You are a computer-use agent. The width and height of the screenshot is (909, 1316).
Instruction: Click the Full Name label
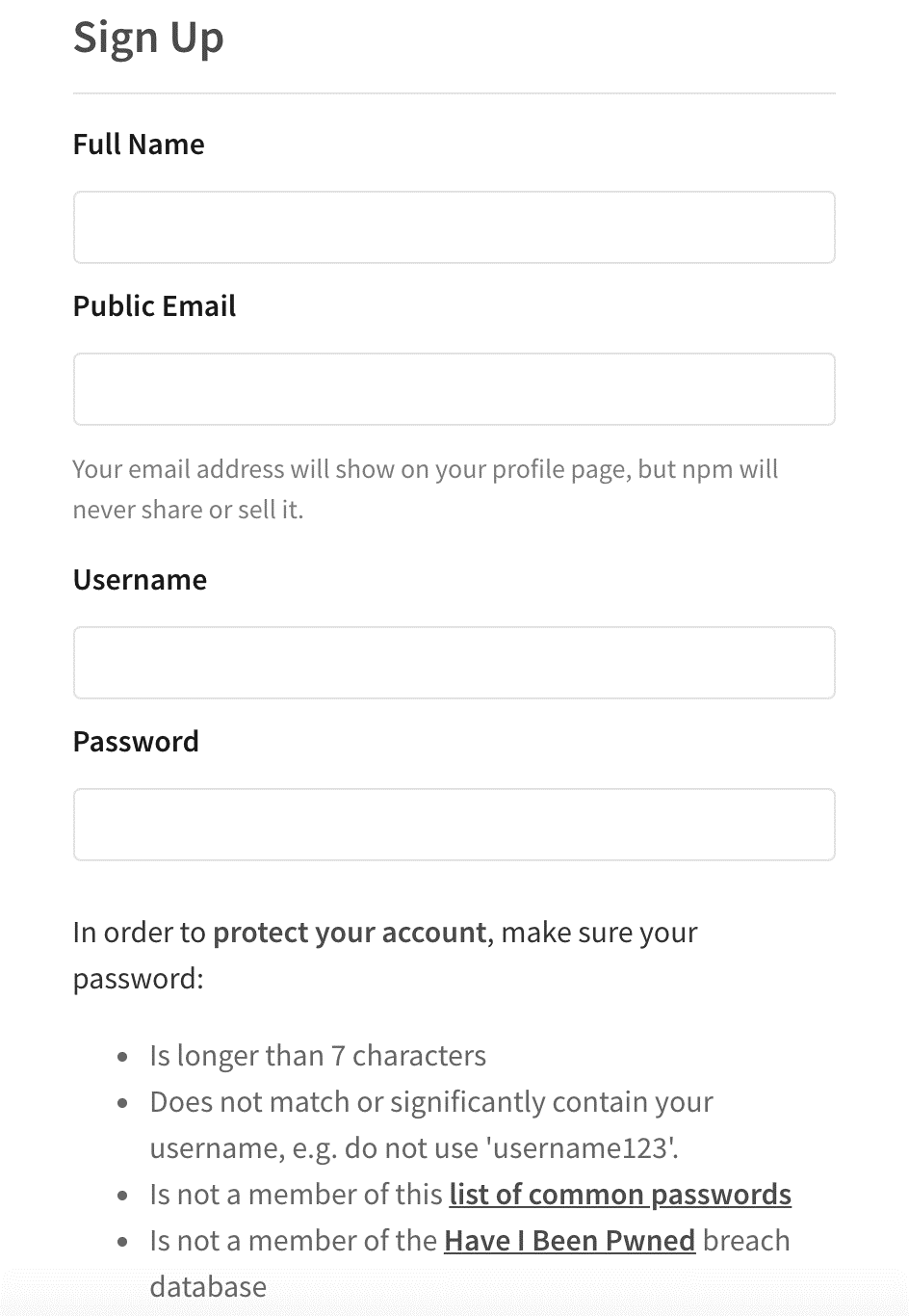click(x=139, y=145)
